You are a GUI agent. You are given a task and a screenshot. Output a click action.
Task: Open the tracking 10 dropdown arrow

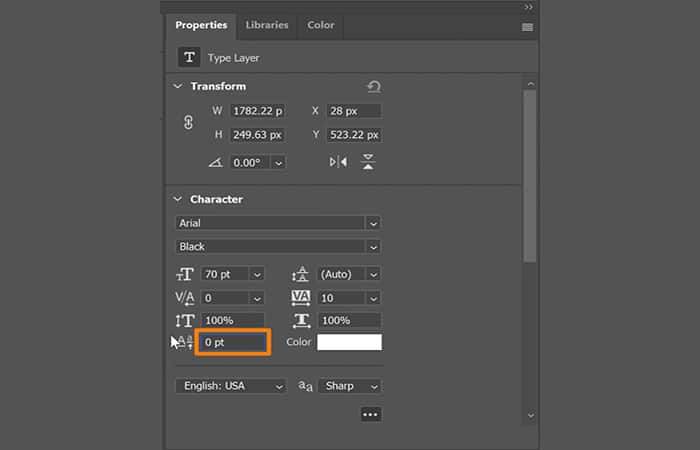374,298
